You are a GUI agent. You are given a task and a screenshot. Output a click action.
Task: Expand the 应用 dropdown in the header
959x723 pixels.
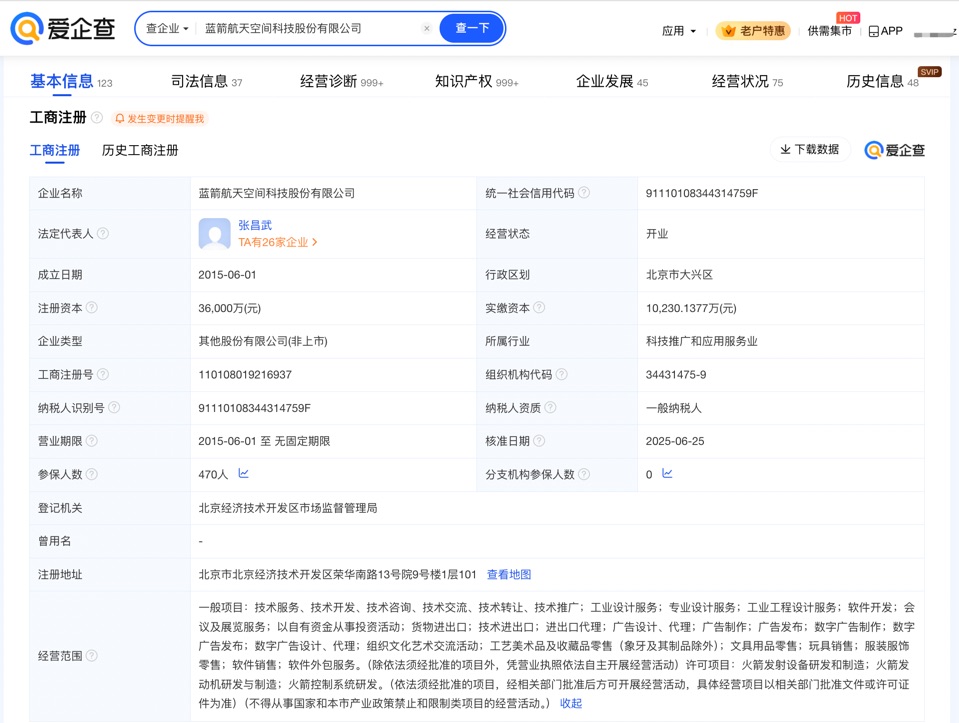[x=678, y=31]
